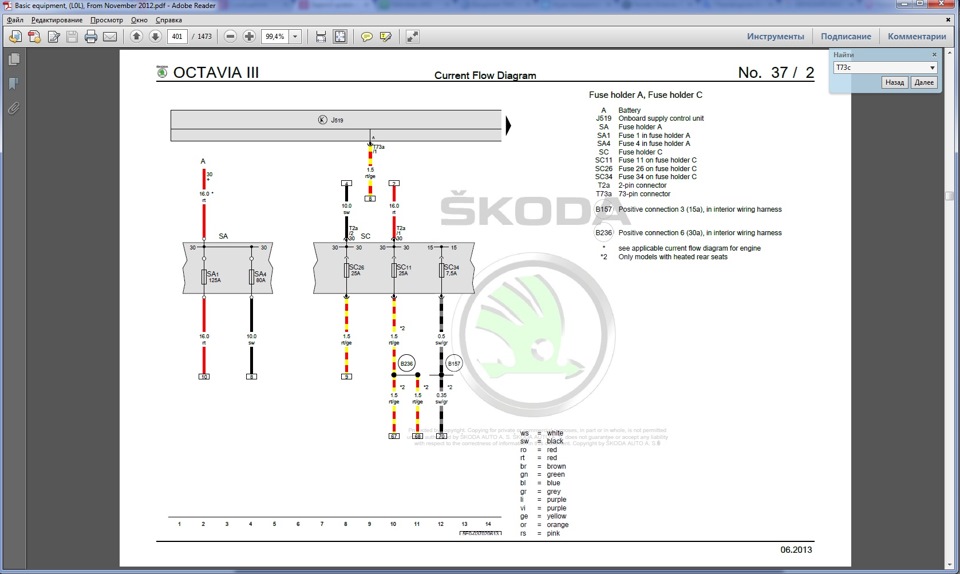Close the Найти search panel

point(934,54)
